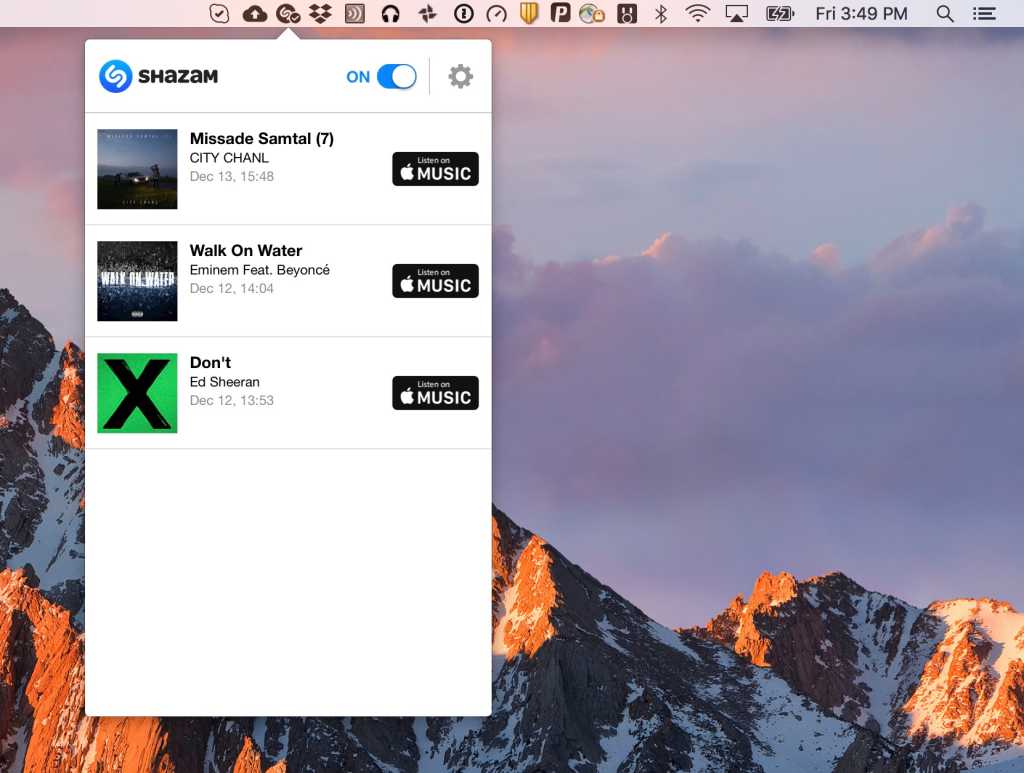Open the yellow shield menu bar icon

coord(528,14)
